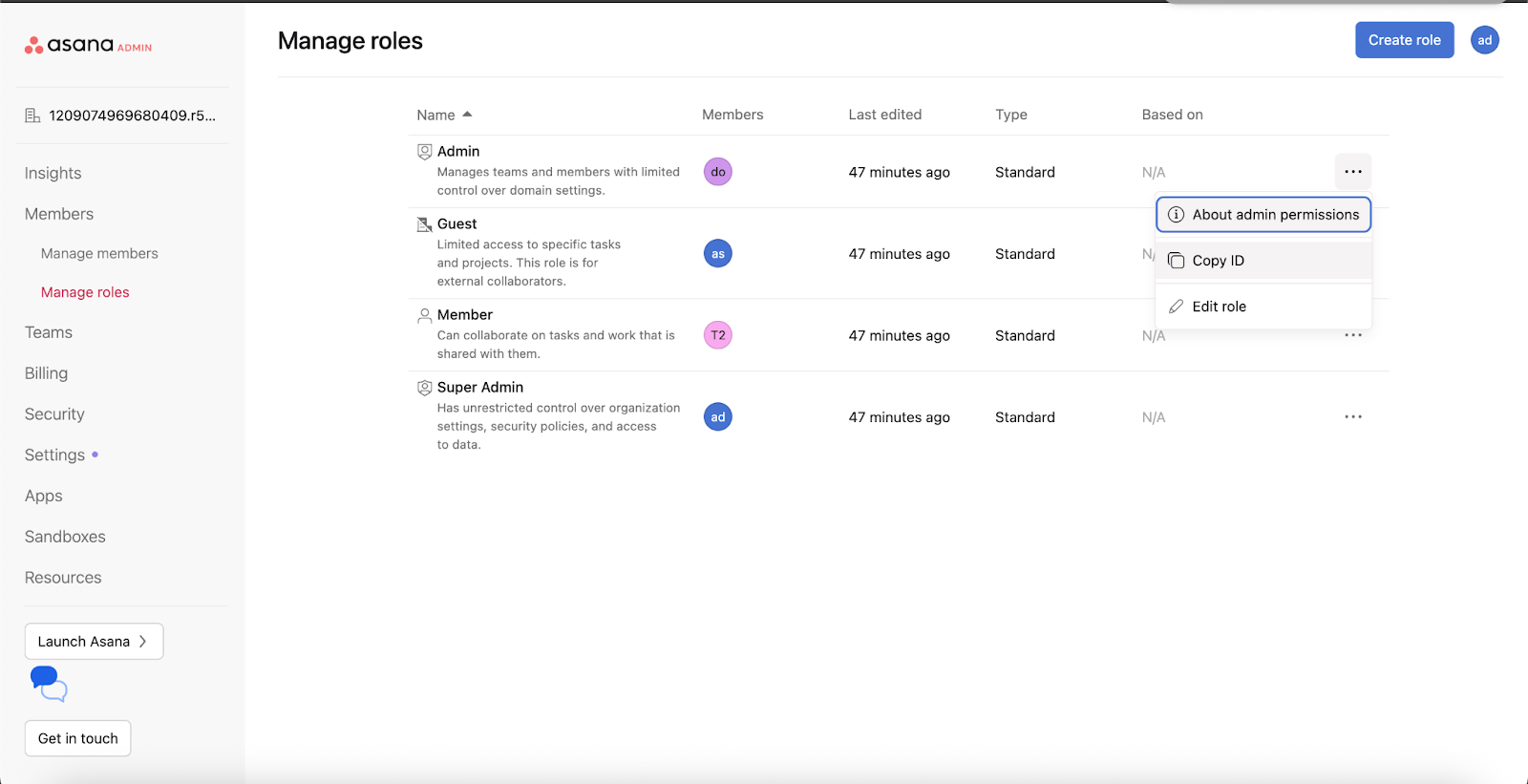Open the profile avatar in top right corner

(x=1484, y=40)
